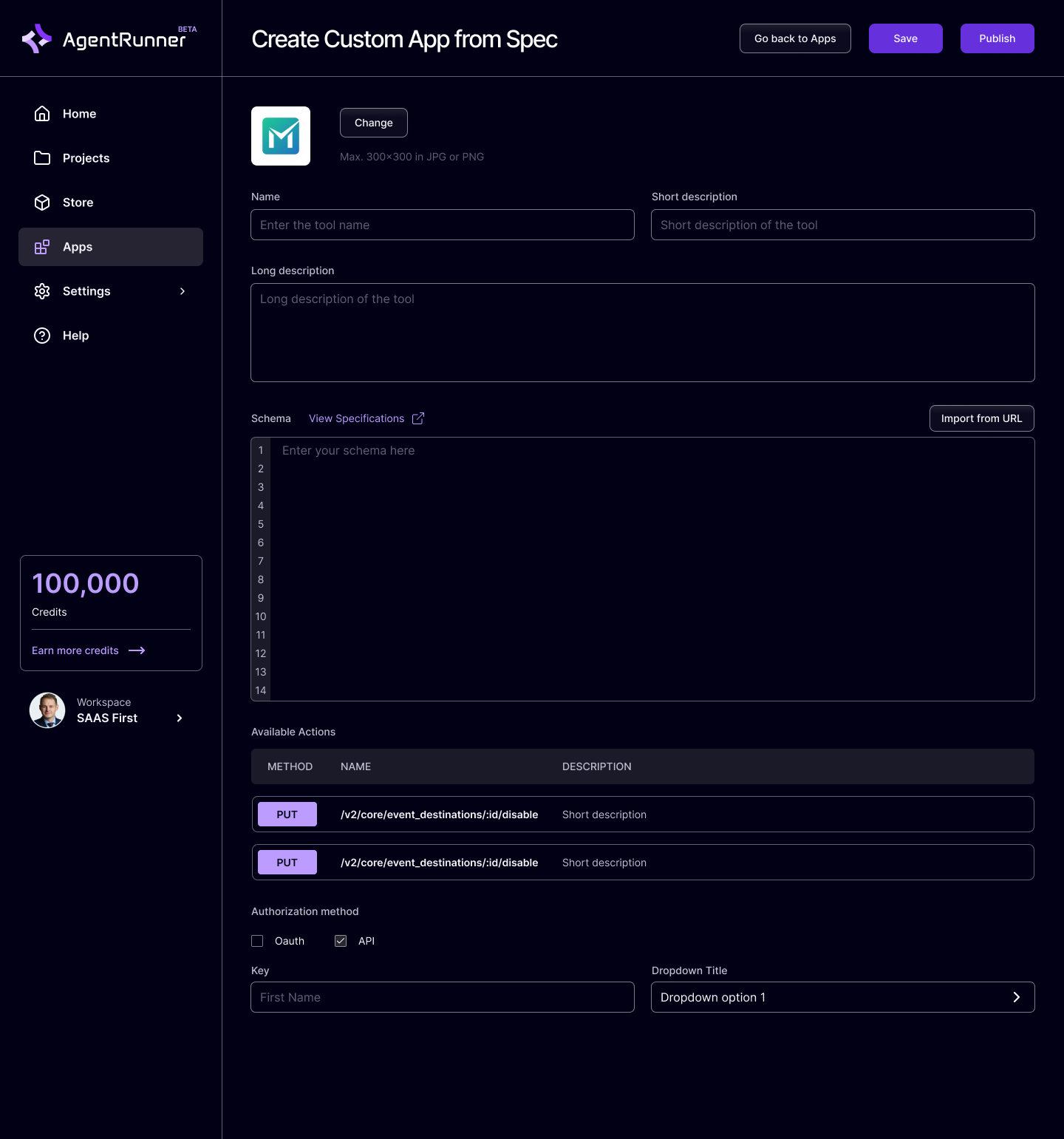Viewport: 1064px width, 1139px height.
Task: Disable the API authorization checkbox
Action: (341, 941)
